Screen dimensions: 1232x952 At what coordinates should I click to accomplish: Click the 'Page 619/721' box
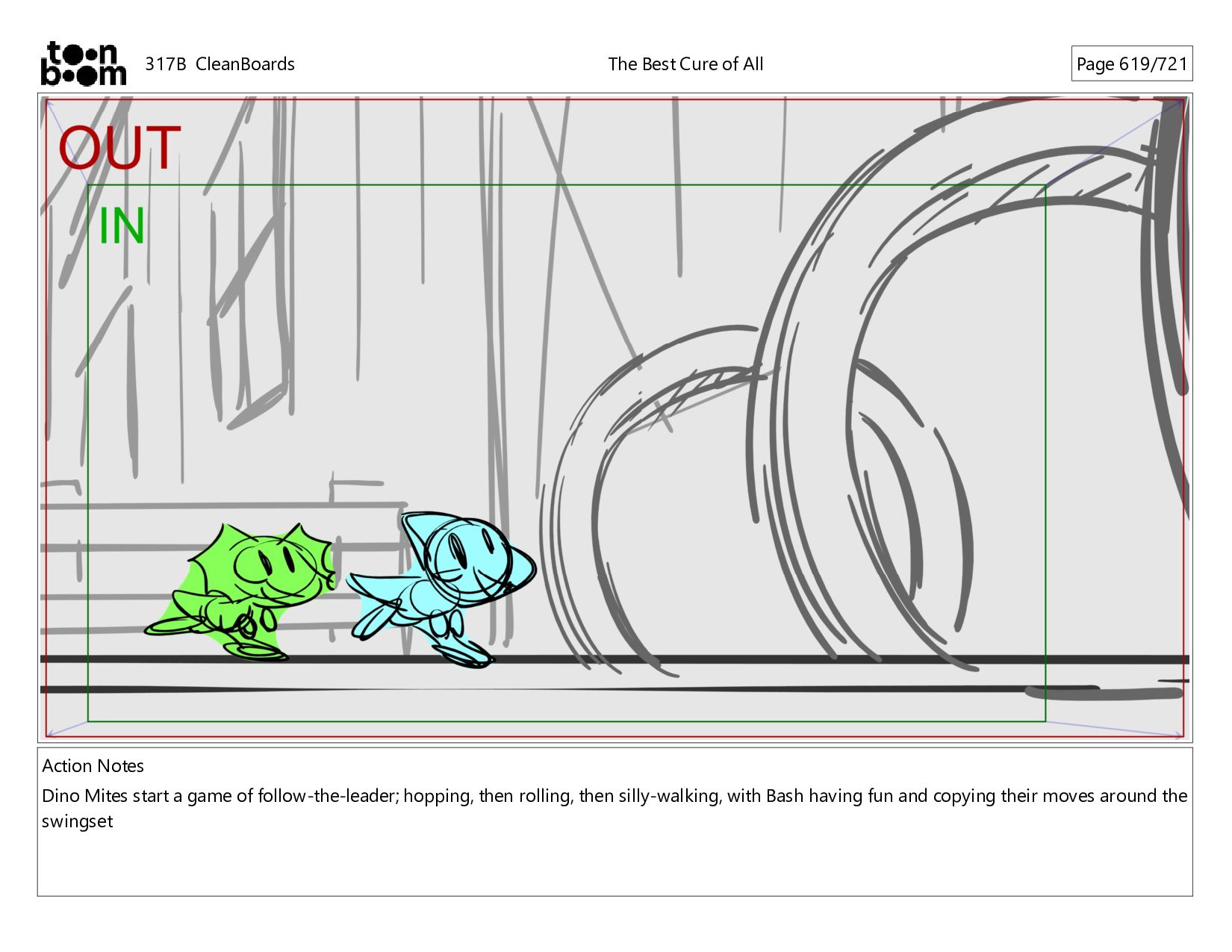(1131, 64)
